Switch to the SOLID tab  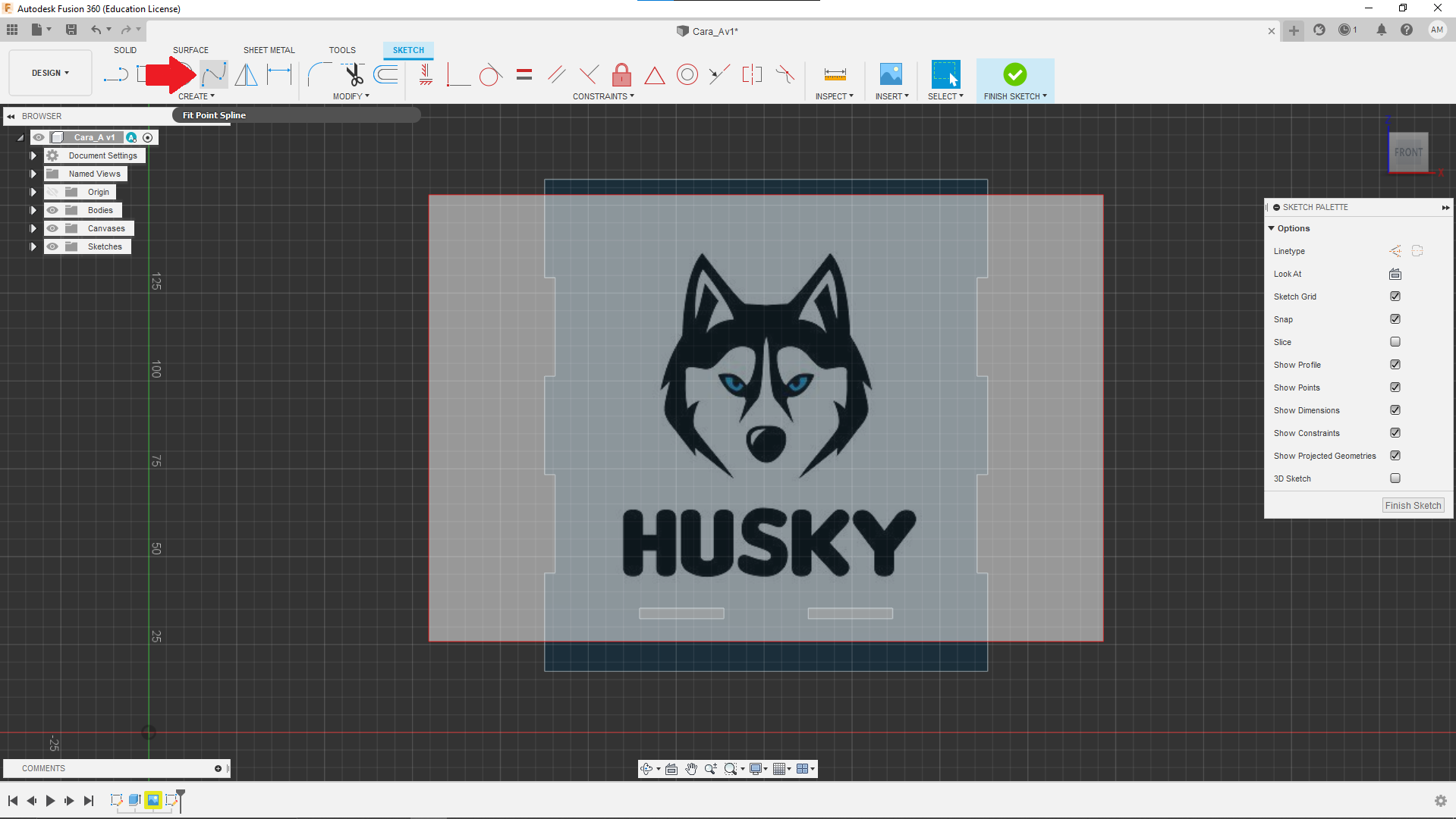(x=125, y=50)
